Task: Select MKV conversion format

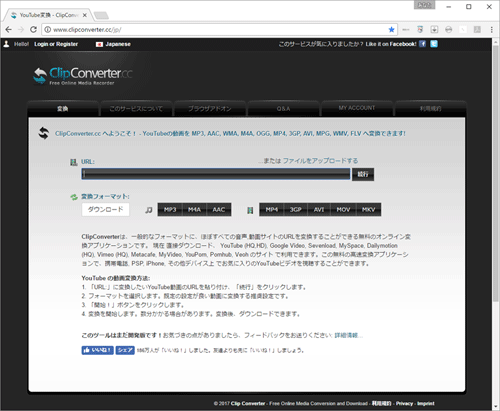Action: [x=368, y=210]
